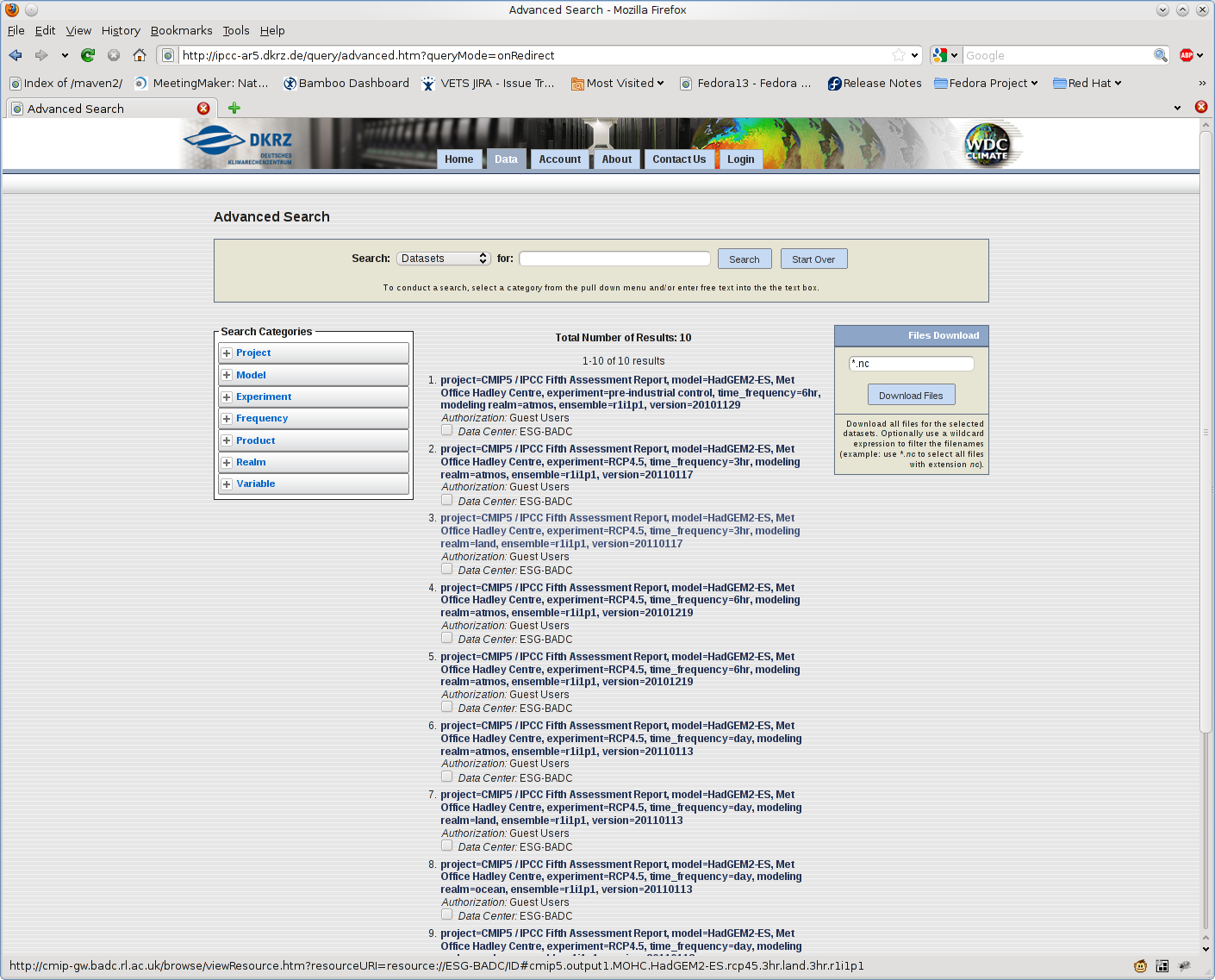The width and height of the screenshot is (1215, 980).
Task: Click the Start Over button
Action: point(813,259)
